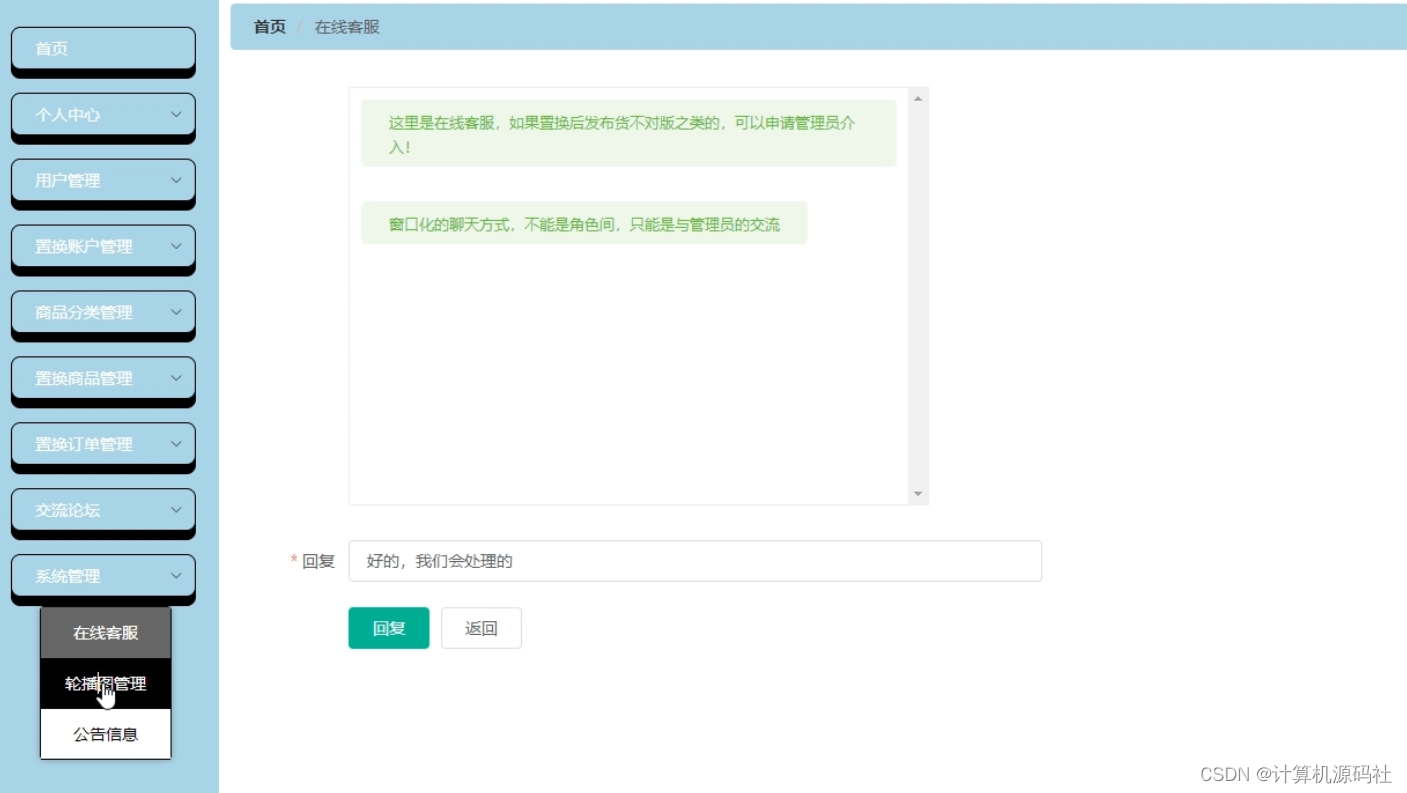Toggle the 系统管理 chevron arrow

tap(176, 576)
